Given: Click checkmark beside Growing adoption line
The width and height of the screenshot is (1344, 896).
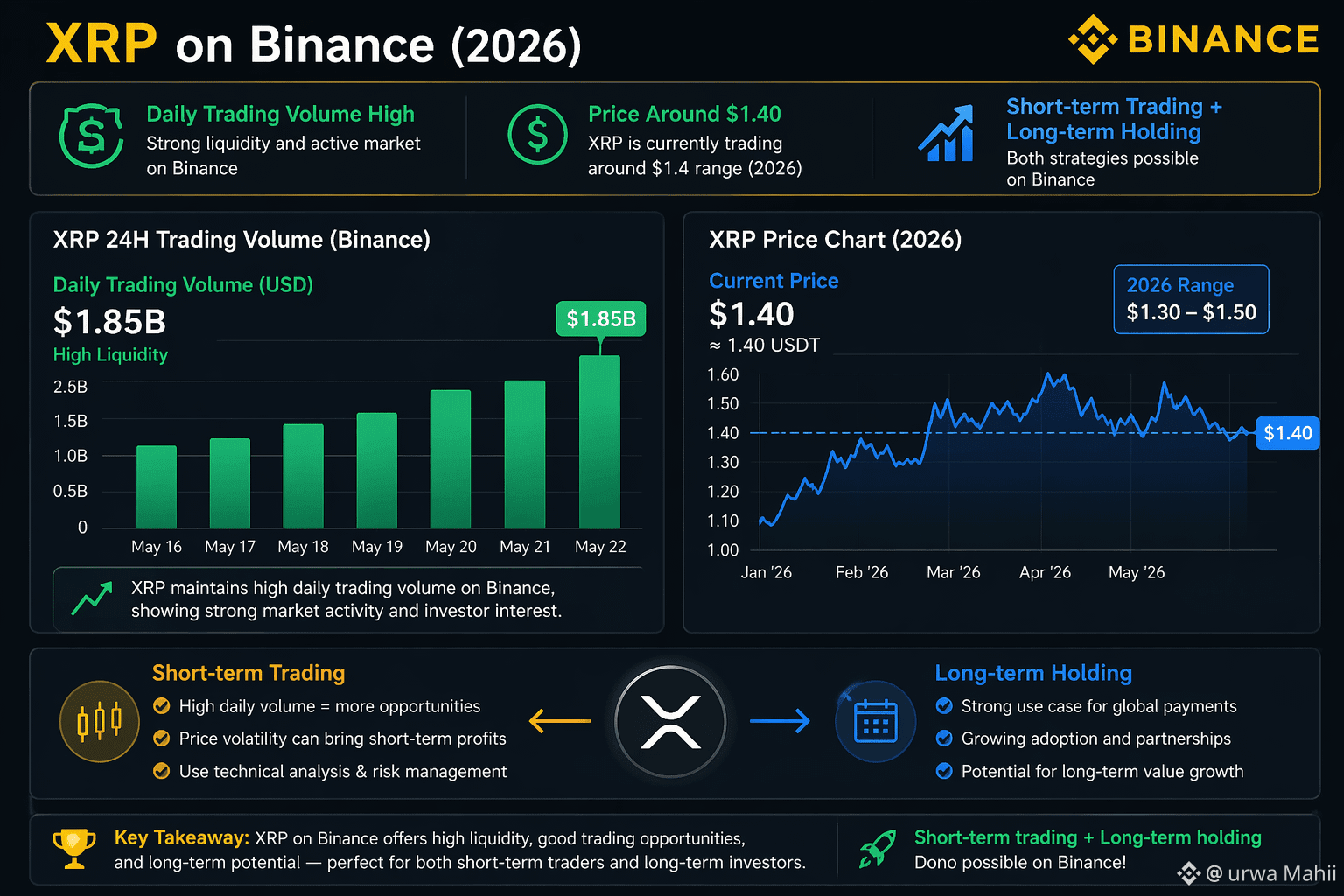Looking at the screenshot, I should point(944,738).
